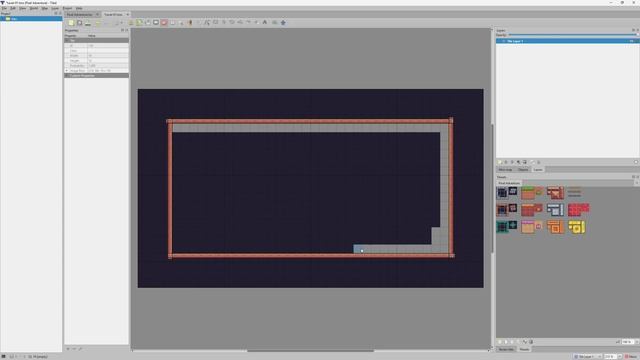Click the News button in status bar

tap(631, 357)
